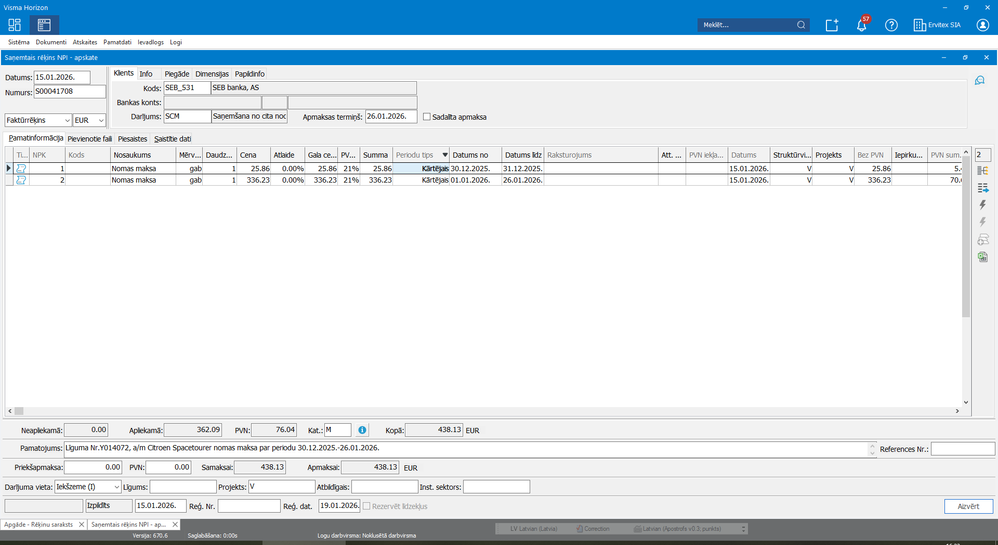
Task: Click the Izpildīts status field
Action: click(x=109, y=506)
